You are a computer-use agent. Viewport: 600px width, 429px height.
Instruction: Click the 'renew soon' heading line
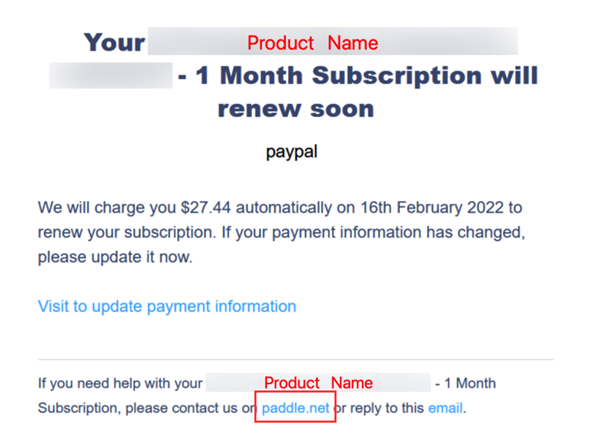[296, 109]
